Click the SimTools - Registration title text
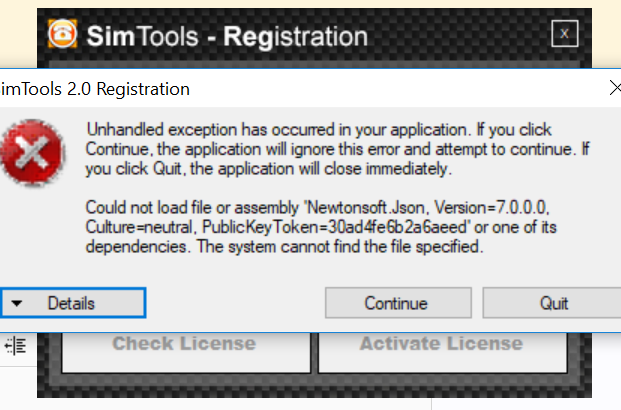 (227, 36)
